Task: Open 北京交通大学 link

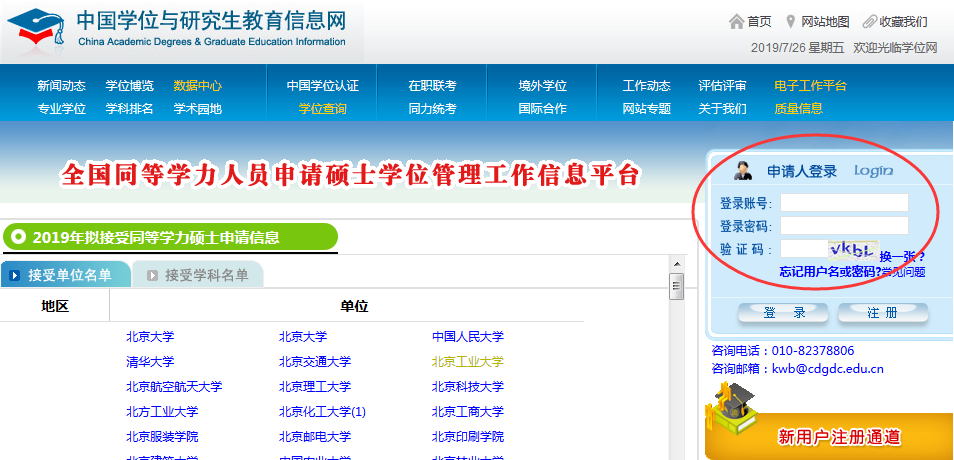Action: [315, 361]
